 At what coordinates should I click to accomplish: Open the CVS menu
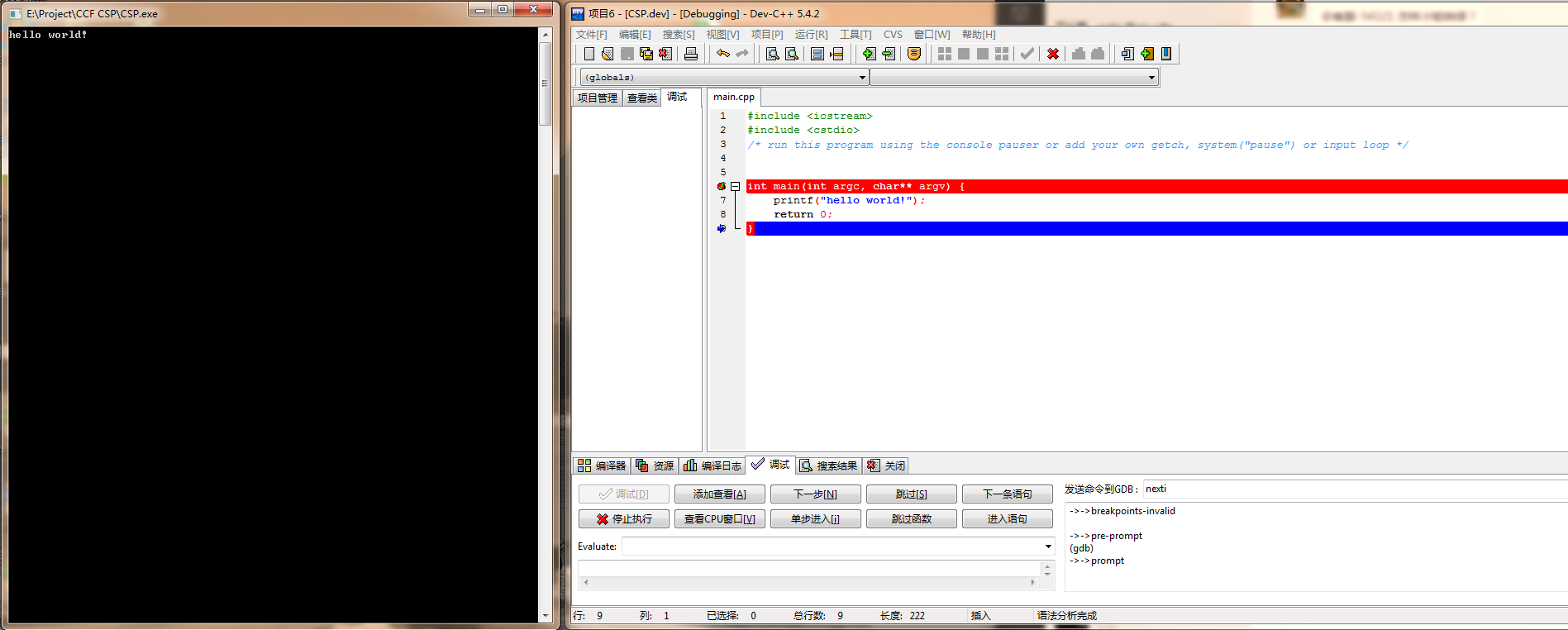[x=893, y=35]
